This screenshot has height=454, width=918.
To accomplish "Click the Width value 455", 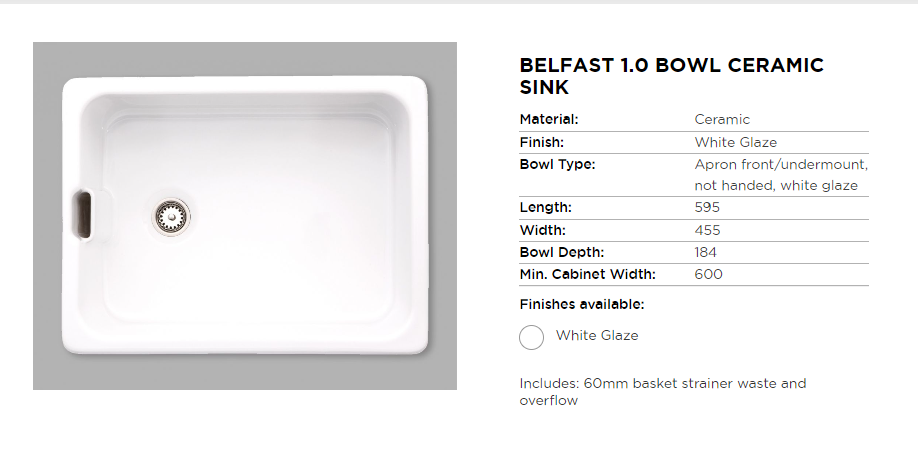I will 707,230.
